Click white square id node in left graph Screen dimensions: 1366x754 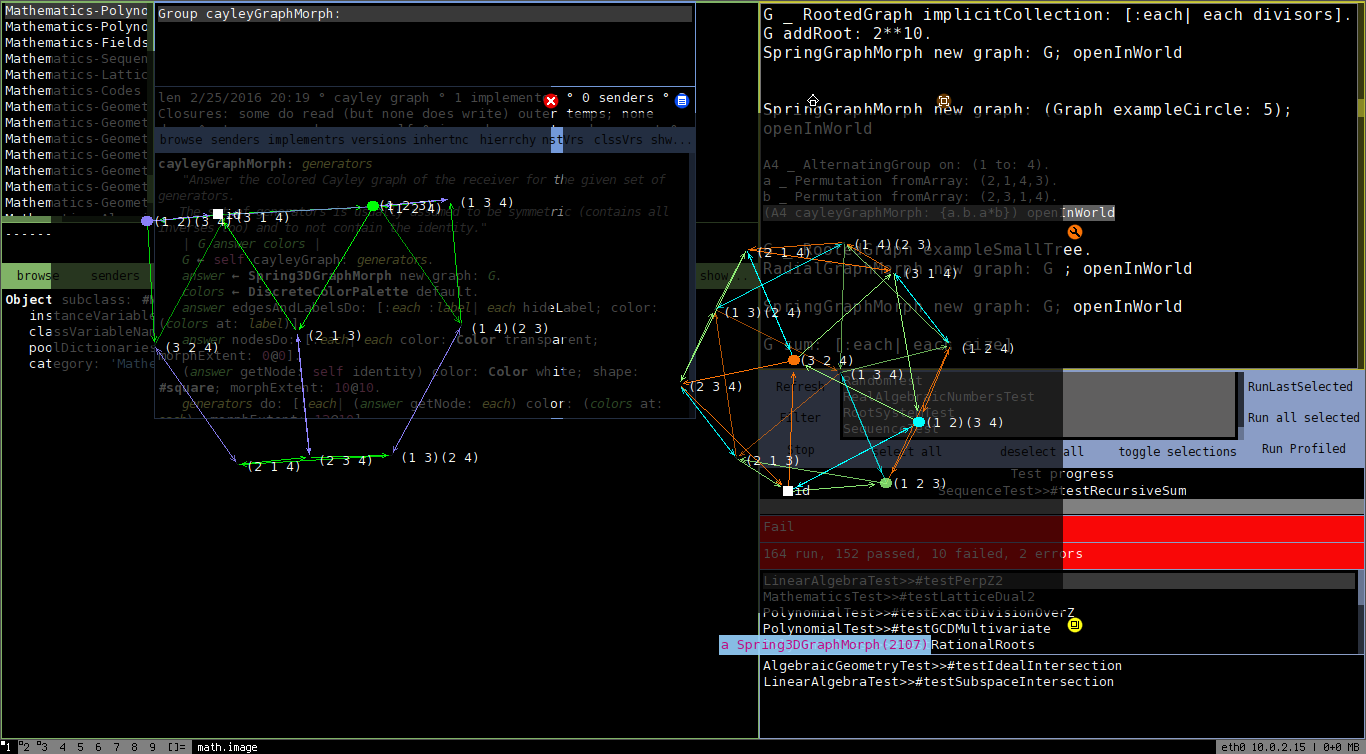[218, 215]
